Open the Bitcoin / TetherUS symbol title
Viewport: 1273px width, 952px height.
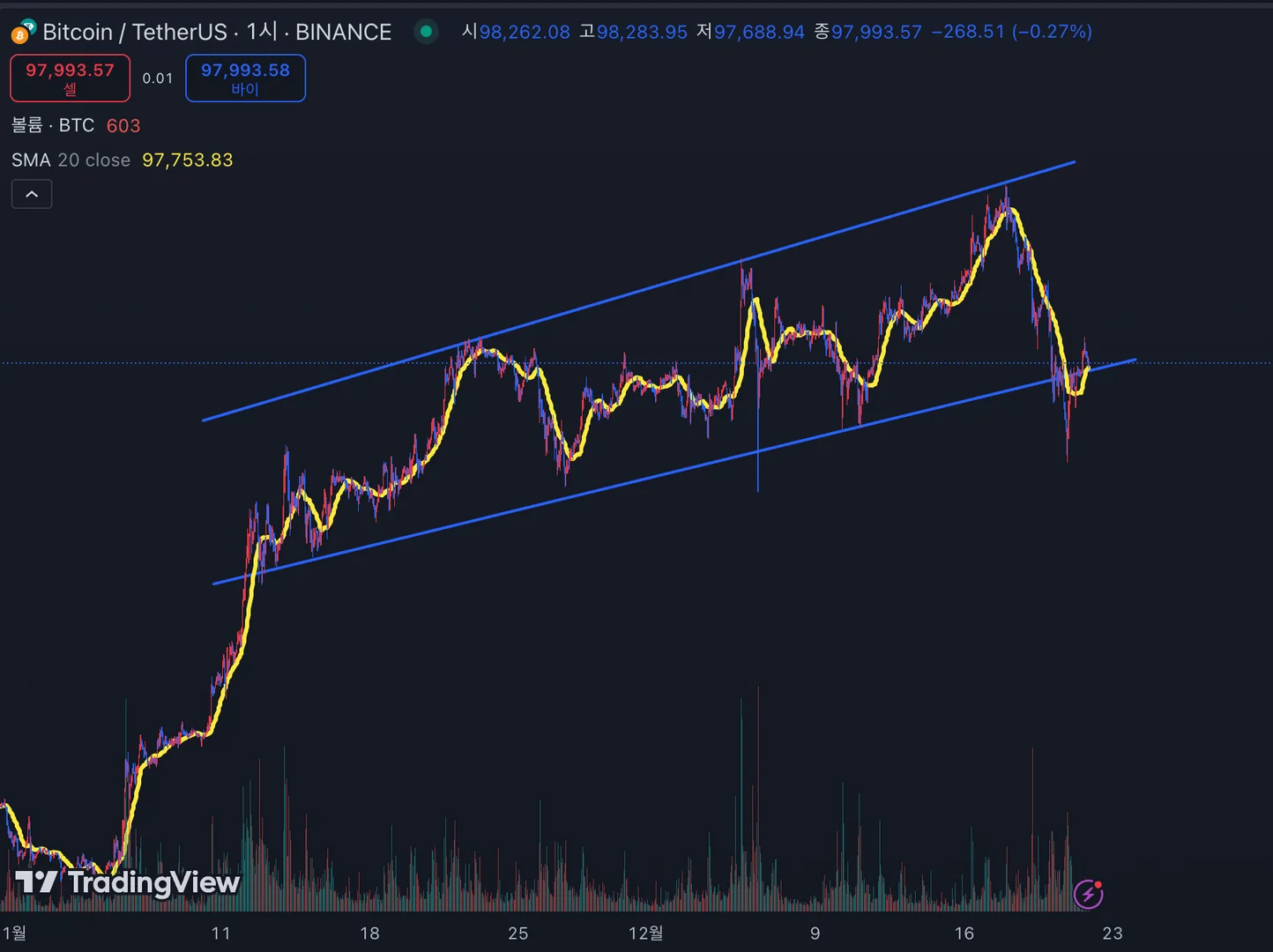click(217, 33)
